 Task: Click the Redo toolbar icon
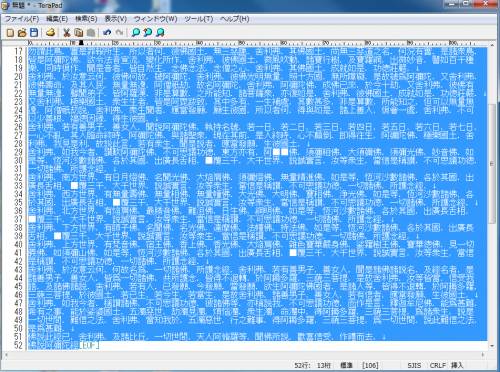119,33
